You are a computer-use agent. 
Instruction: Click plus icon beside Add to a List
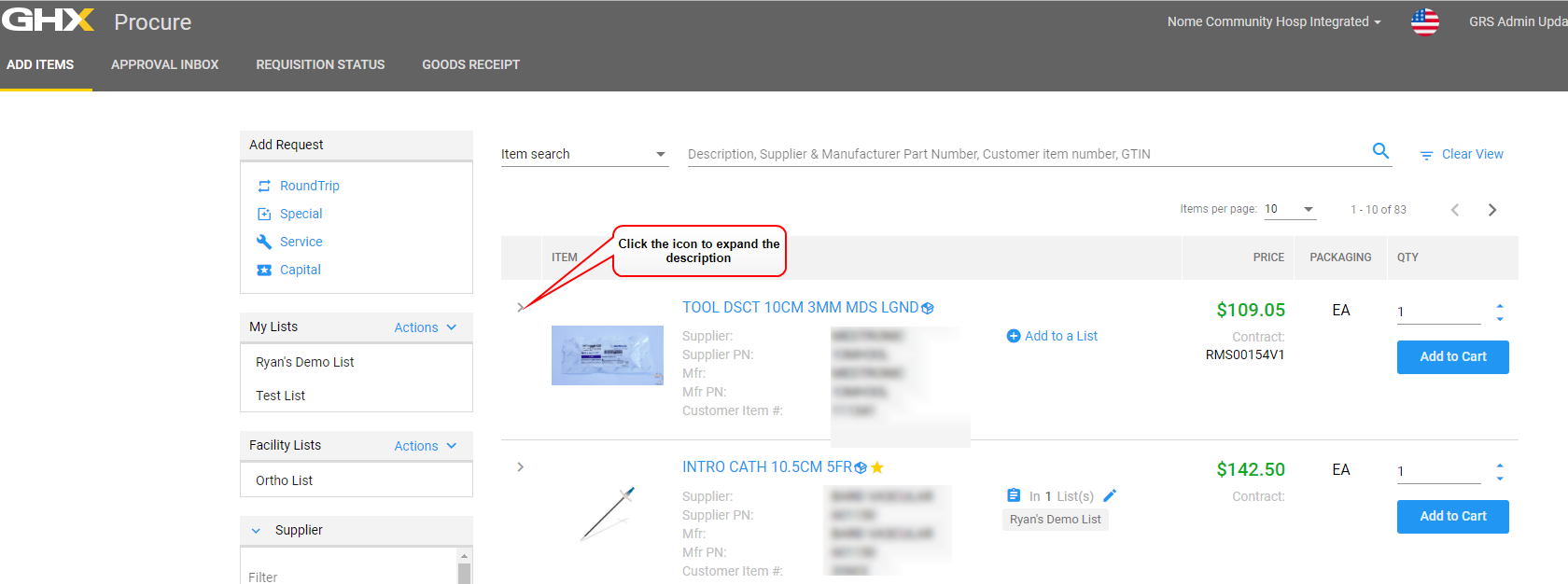[x=1014, y=336]
